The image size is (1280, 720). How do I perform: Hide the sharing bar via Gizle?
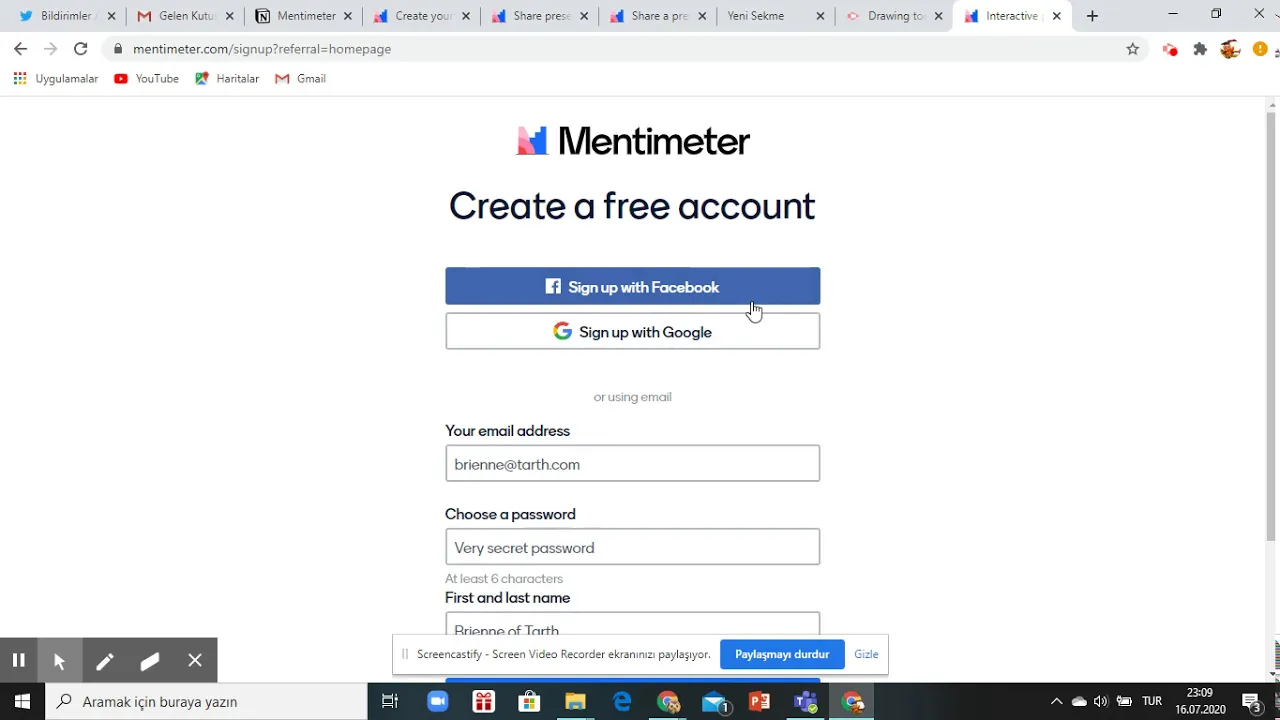coord(866,654)
